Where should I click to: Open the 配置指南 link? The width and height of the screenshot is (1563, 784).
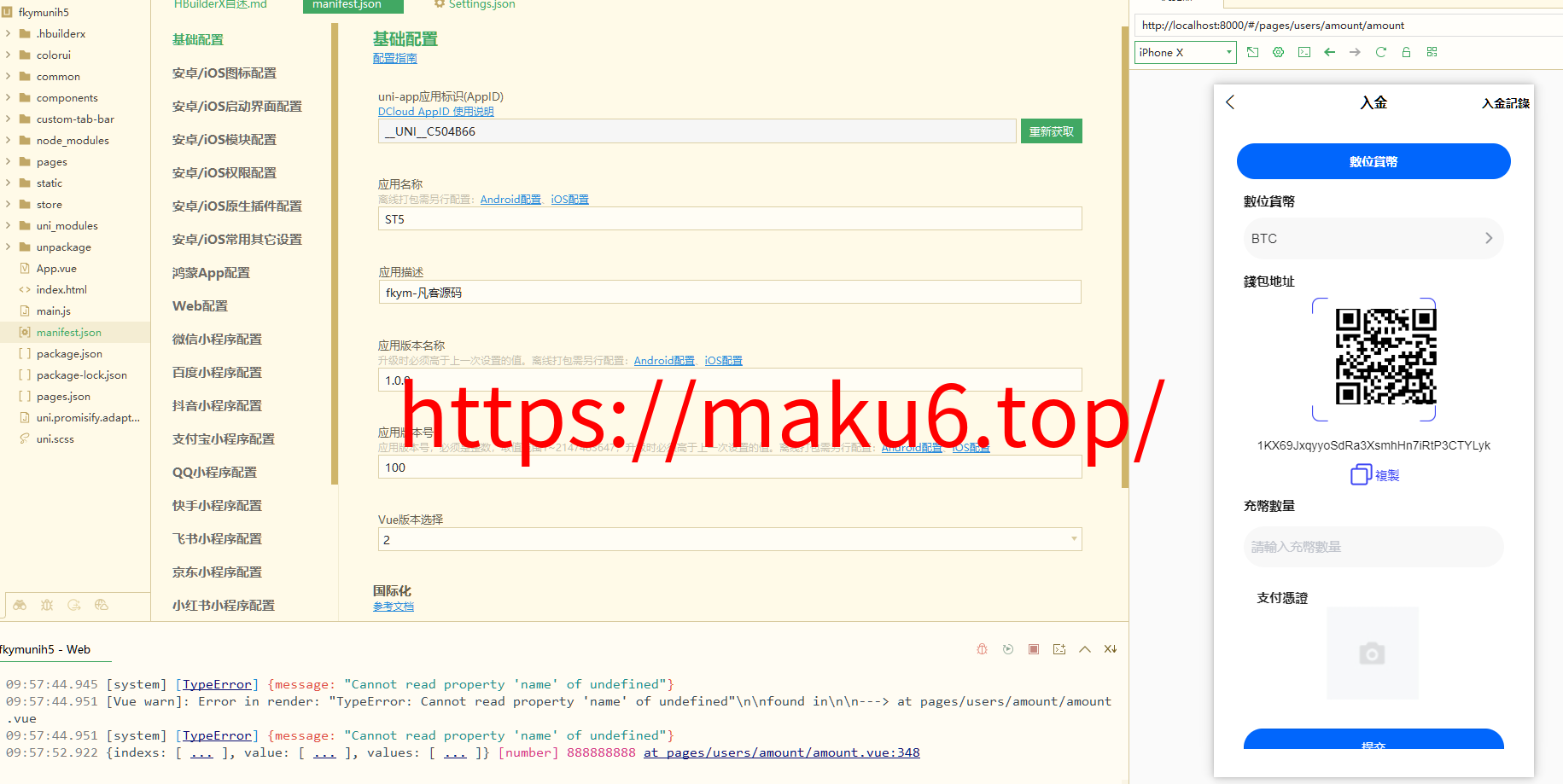pyautogui.click(x=395, y=58)
